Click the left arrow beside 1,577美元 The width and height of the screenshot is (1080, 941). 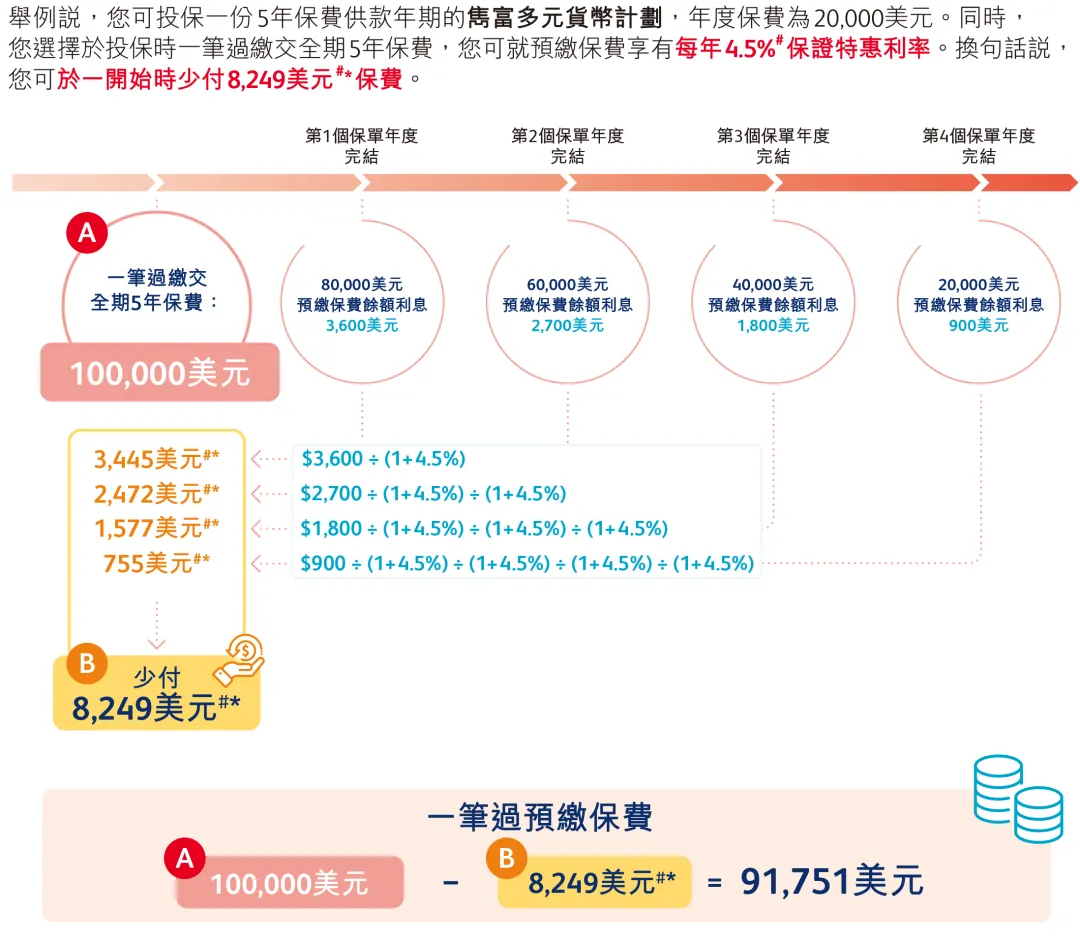click(x=269, y=529)
